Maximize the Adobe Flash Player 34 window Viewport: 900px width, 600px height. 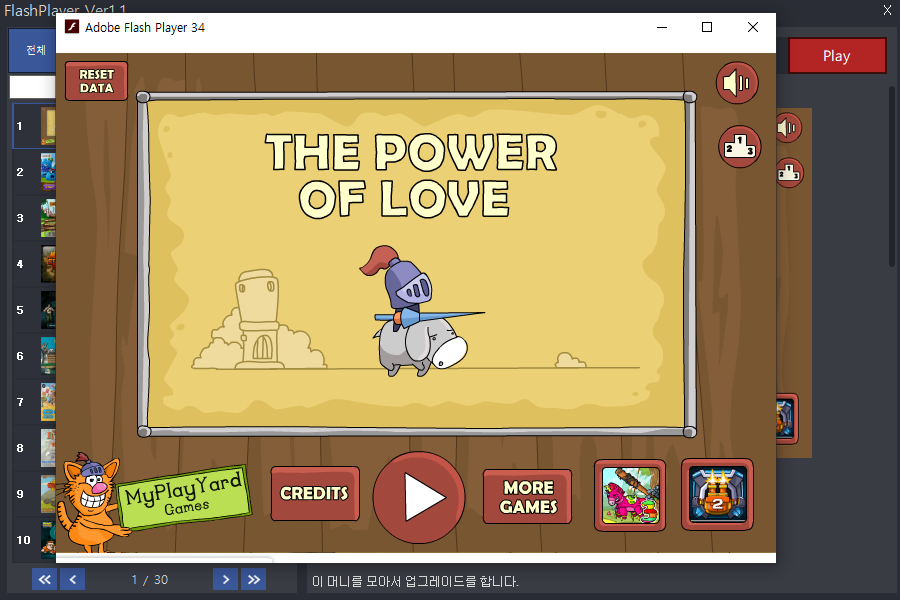(x=707, y=27)
